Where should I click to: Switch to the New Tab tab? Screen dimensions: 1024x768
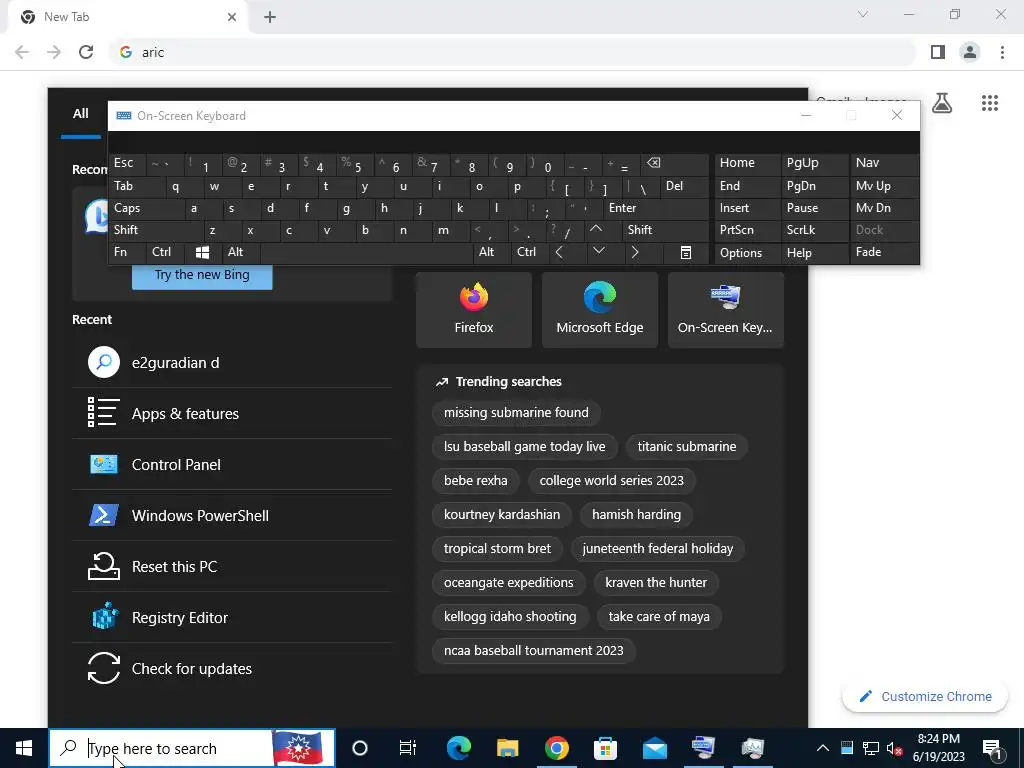pyautogui.click(x=127, y=17)
